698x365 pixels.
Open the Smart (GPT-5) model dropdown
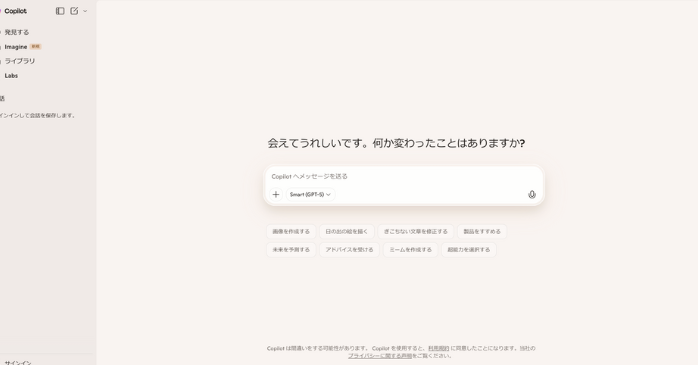tap(310, 195)
